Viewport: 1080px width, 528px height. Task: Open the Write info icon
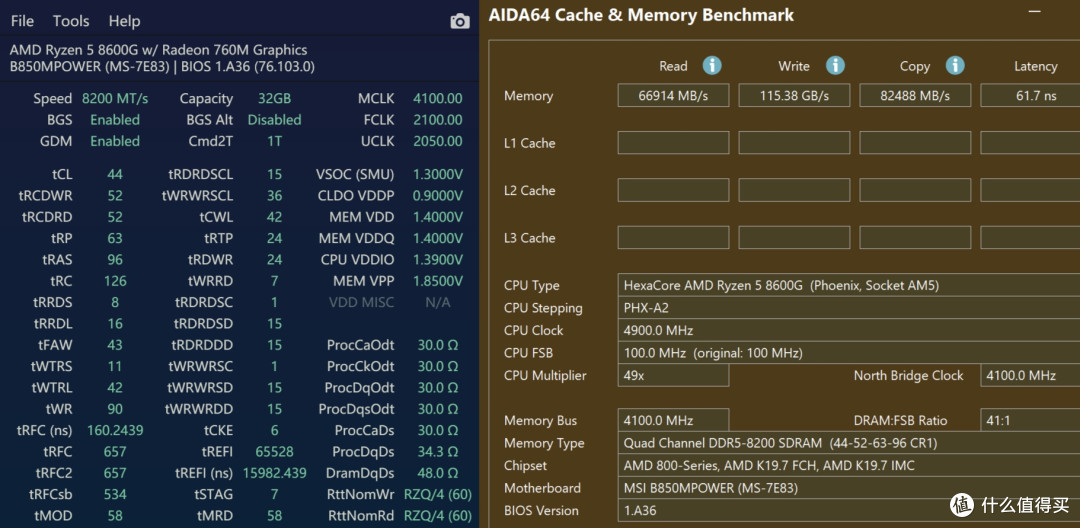tap(835, 65)
